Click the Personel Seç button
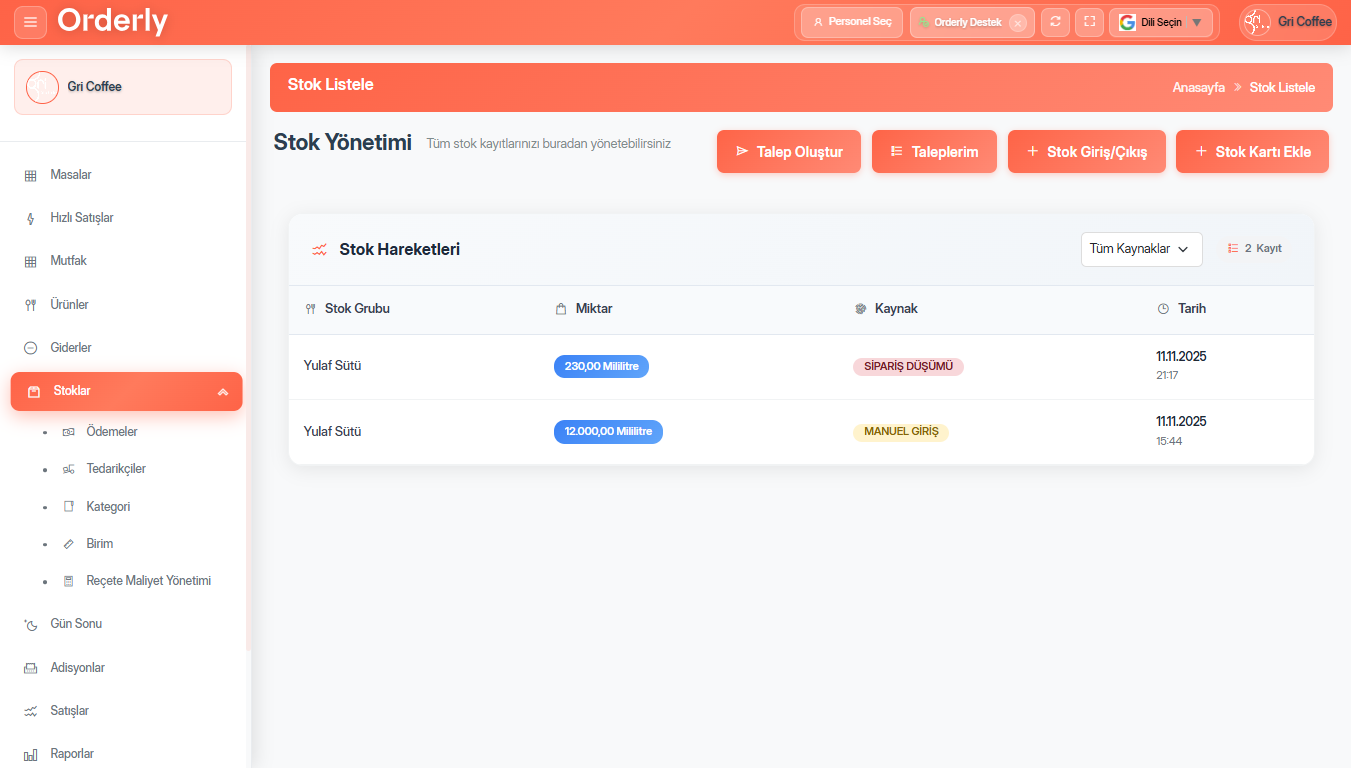Viewport: 1351px width, 768px height. [852, 22]
